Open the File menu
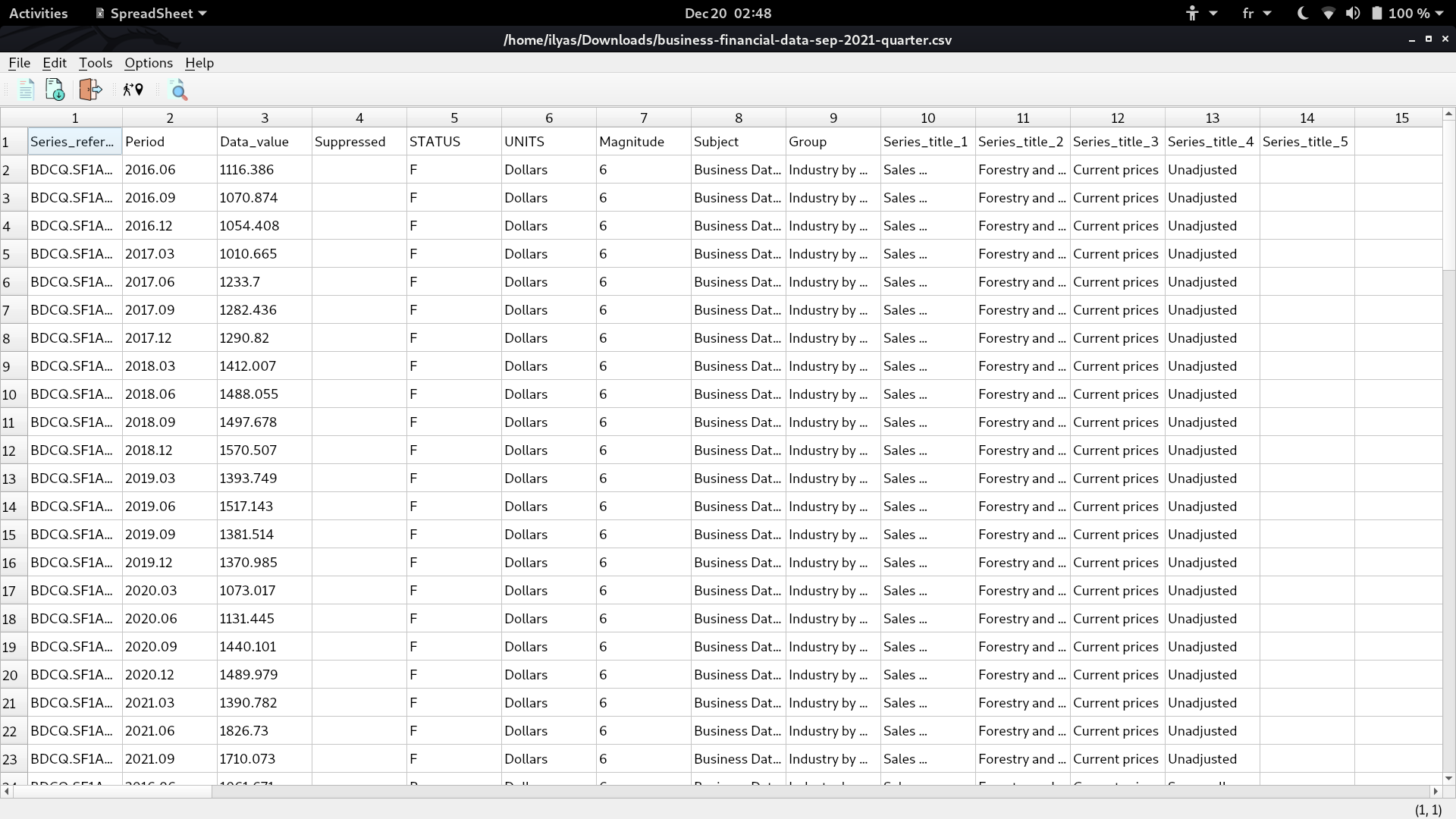The width and height of the screenshot is (1456, 819). [19, 63]
